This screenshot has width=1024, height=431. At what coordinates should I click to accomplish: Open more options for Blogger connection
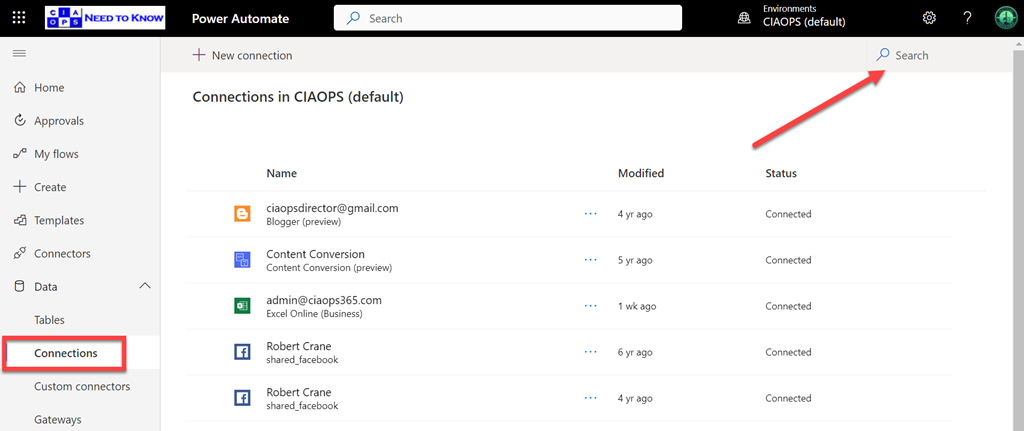590,214
